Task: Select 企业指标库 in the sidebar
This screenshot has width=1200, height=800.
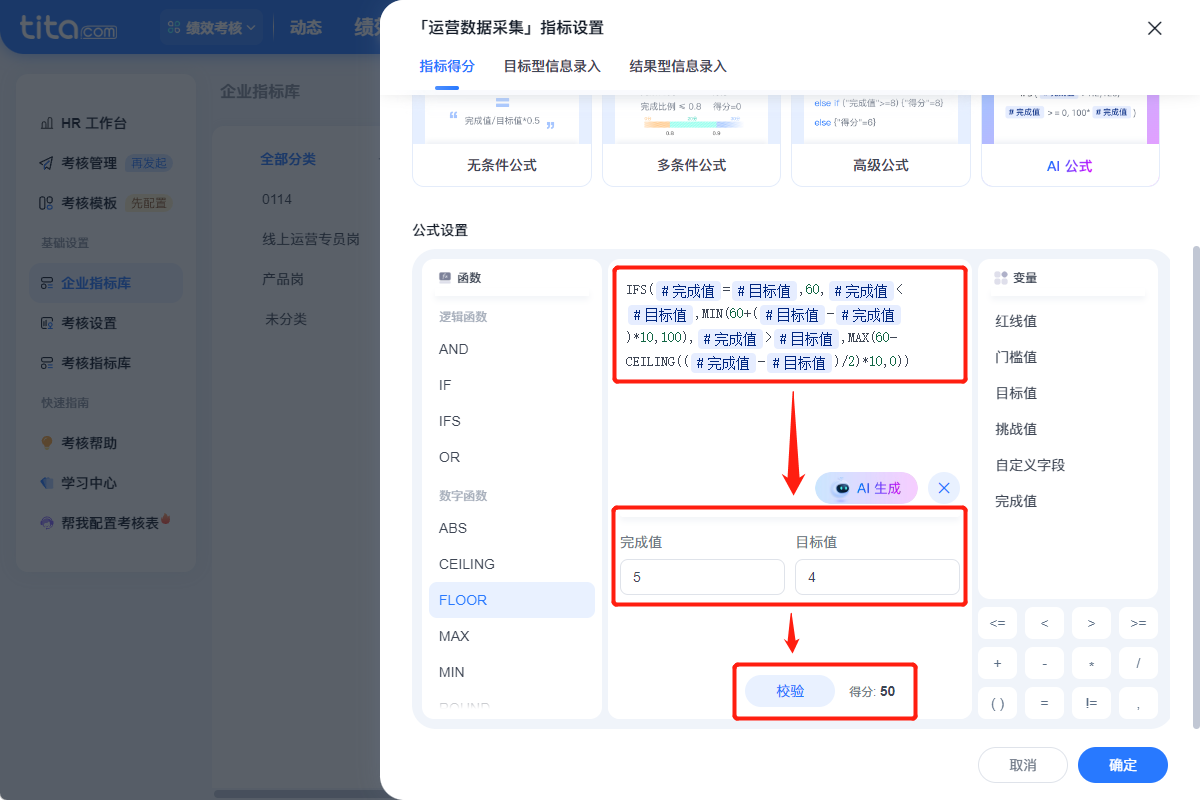Action: [x=96, y=283]
